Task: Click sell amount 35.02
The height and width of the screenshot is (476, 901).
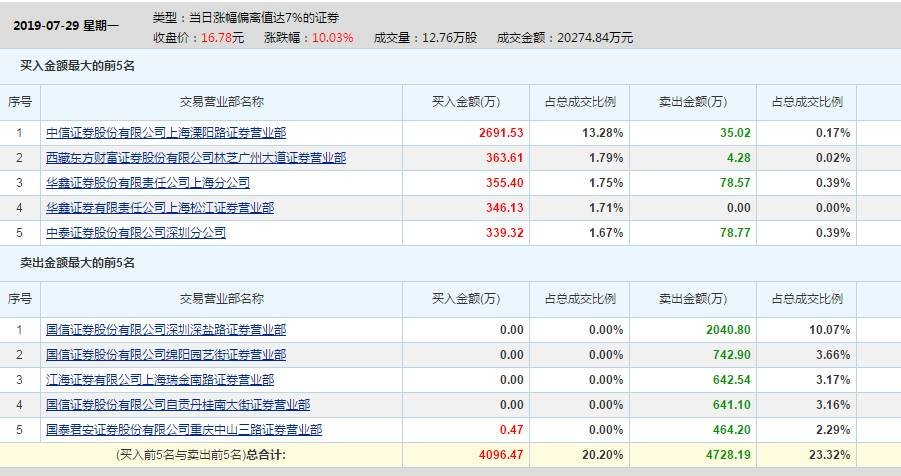Action: pyautogui.click(x=735, y=133)
